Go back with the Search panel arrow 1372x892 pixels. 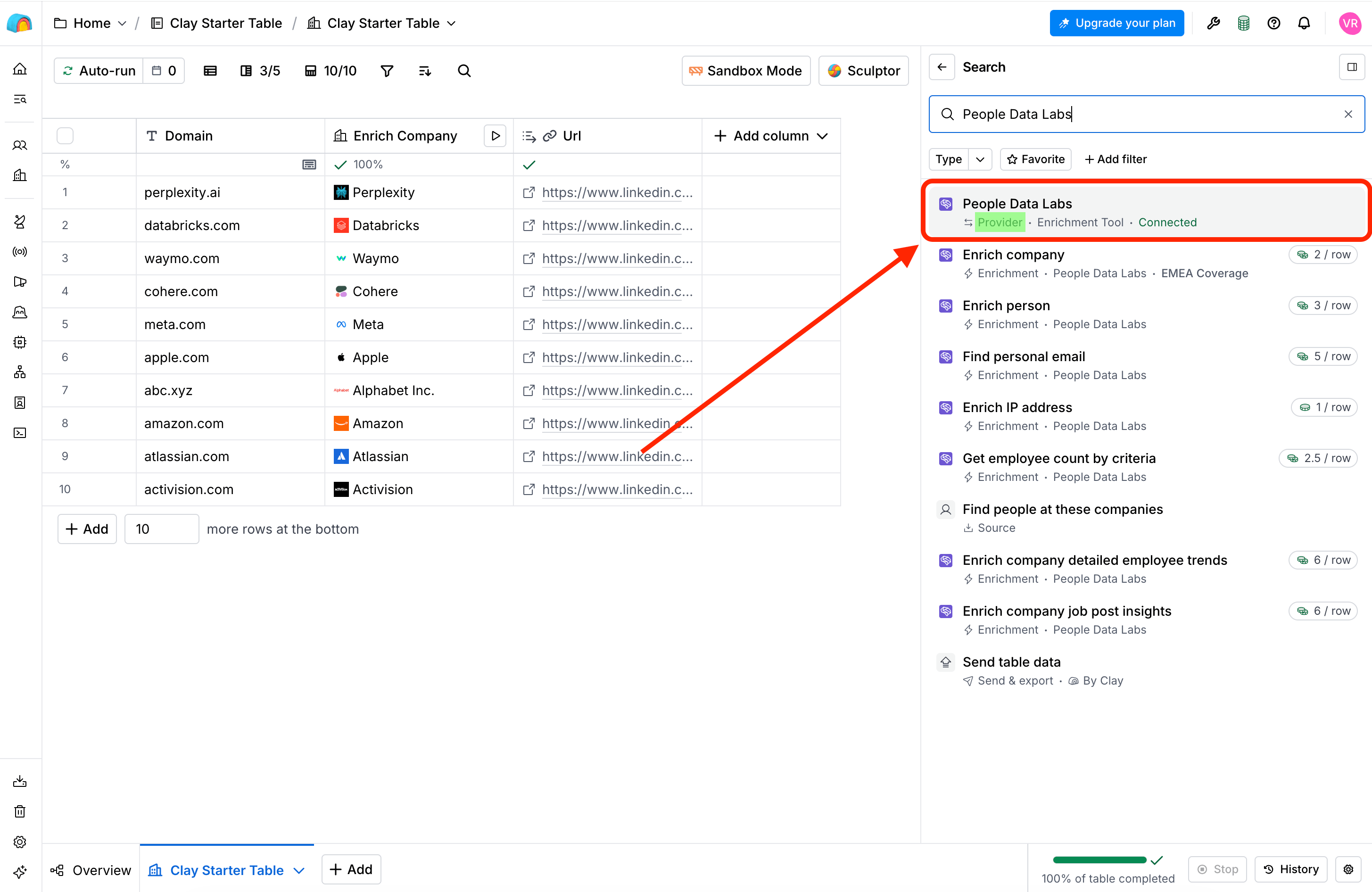[942, 67]
